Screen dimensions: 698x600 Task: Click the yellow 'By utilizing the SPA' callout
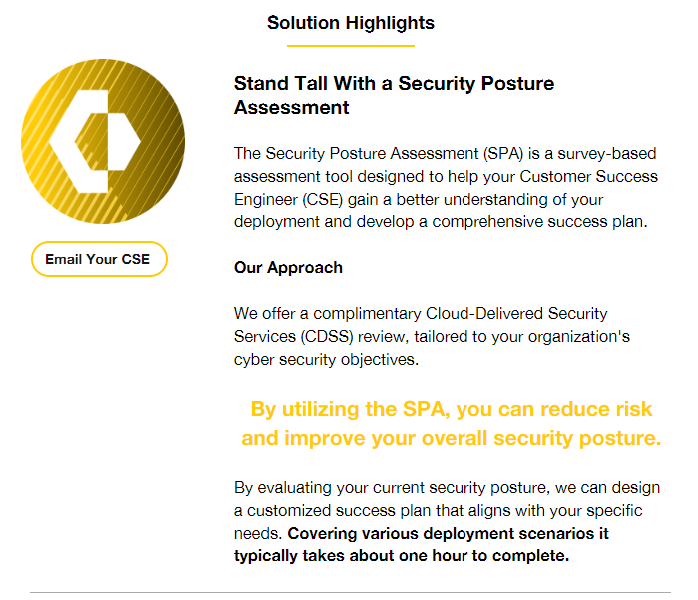[x=451, y=409]
